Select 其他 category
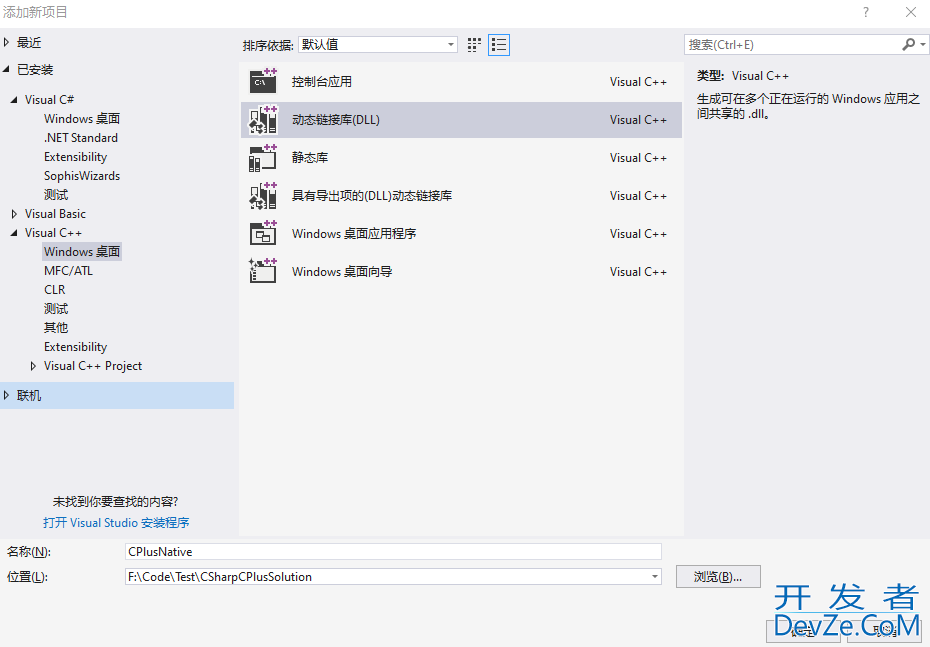Screen dimensions: 930x647 point(56,327)
